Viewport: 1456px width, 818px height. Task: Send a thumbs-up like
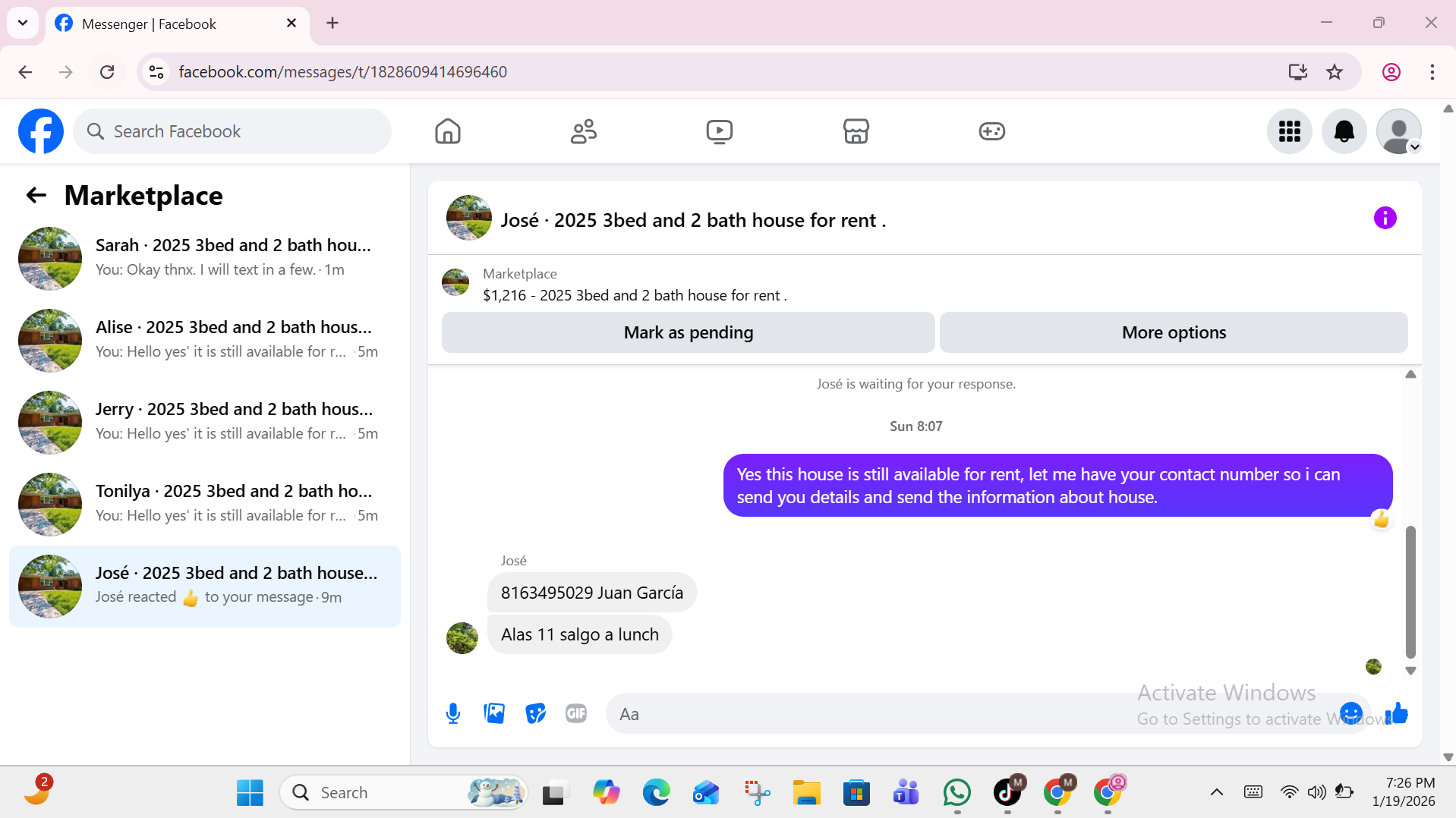click(x=1397, y=713)
